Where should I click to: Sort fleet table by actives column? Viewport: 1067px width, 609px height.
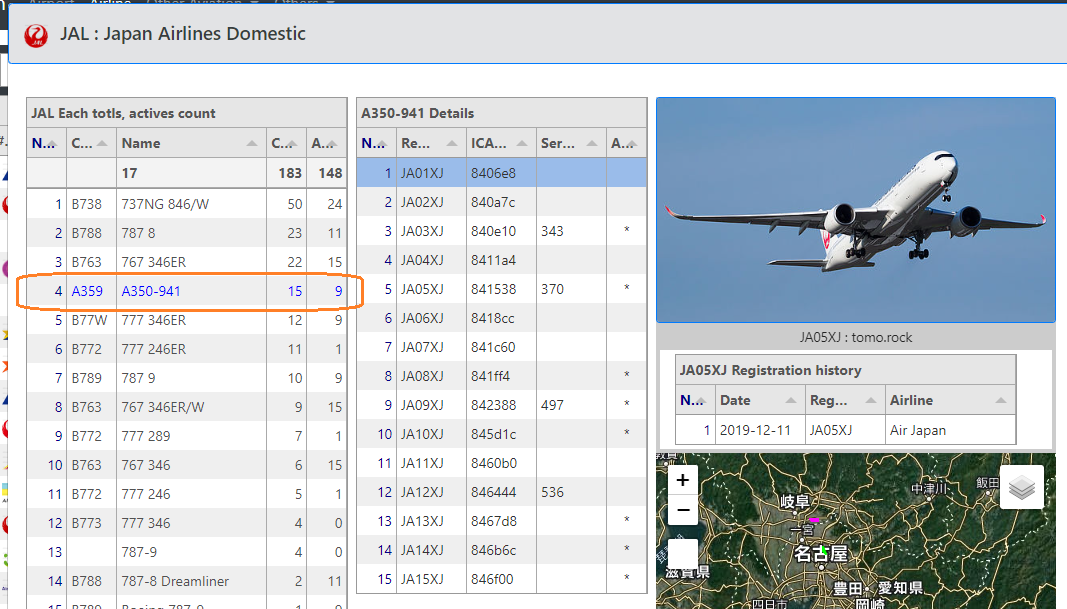327,143
